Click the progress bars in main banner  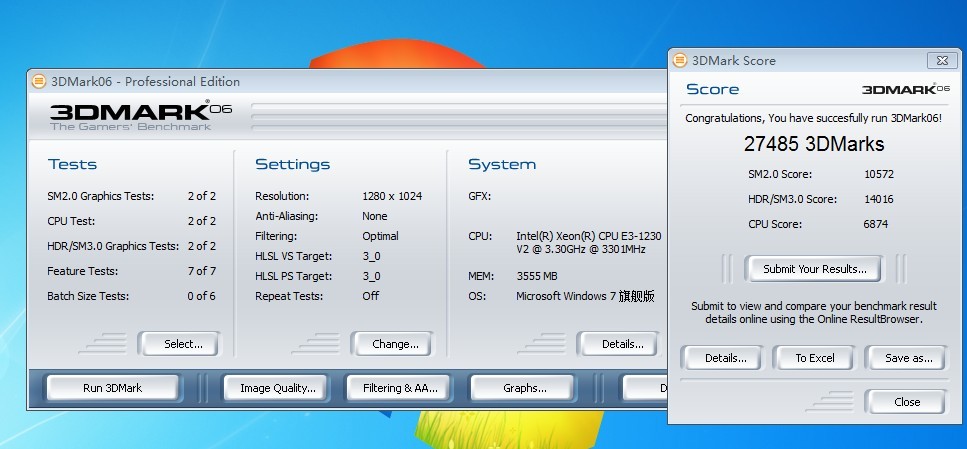pyautogui.click(x=455, y=115)
